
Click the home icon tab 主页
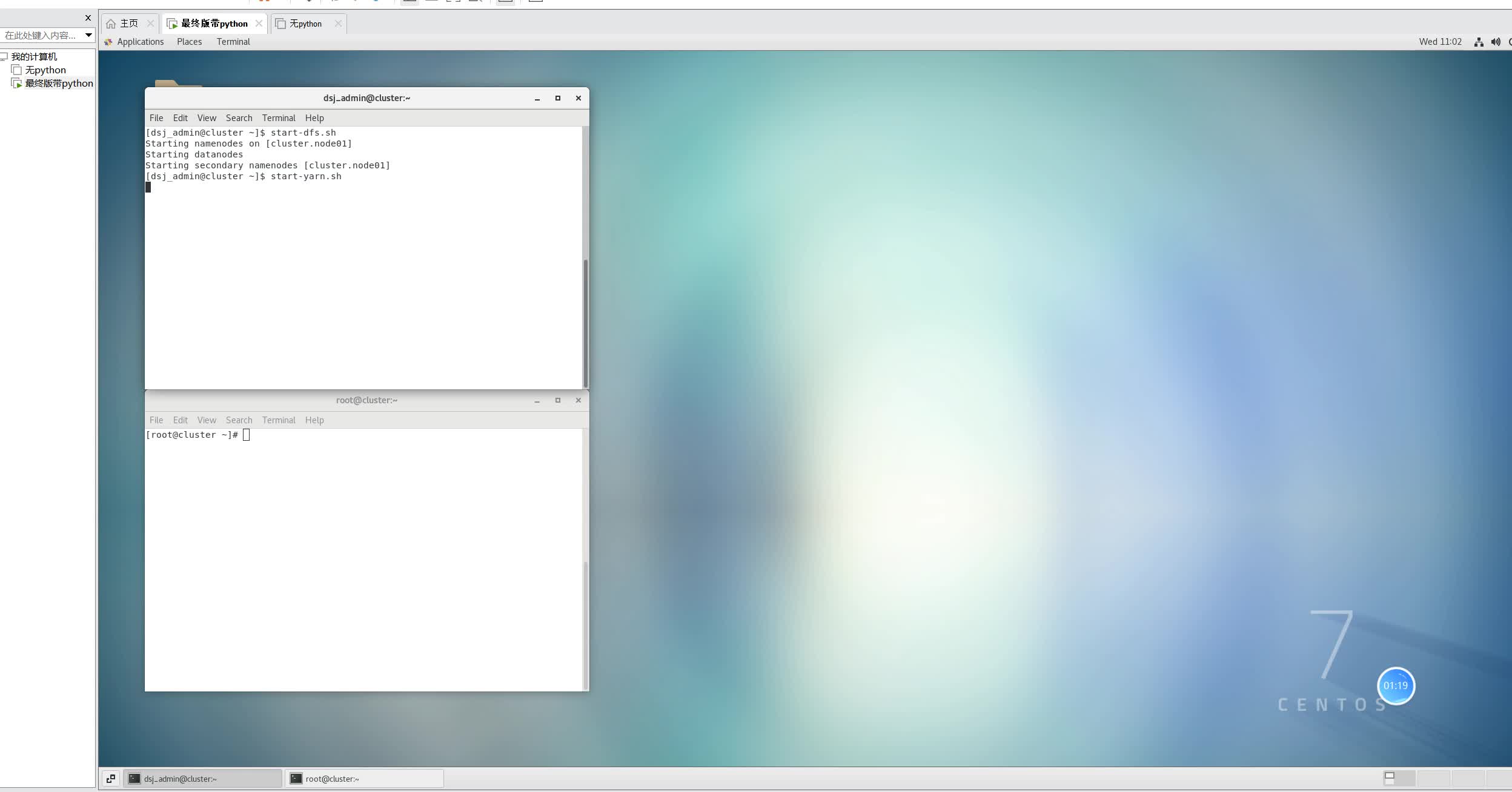(x=123, y=24)
